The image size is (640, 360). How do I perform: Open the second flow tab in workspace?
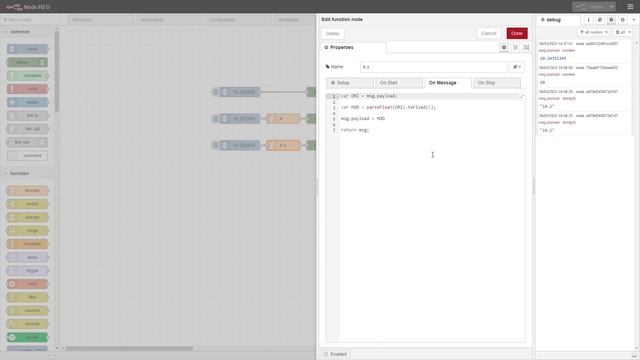click(x=169, y=20)
